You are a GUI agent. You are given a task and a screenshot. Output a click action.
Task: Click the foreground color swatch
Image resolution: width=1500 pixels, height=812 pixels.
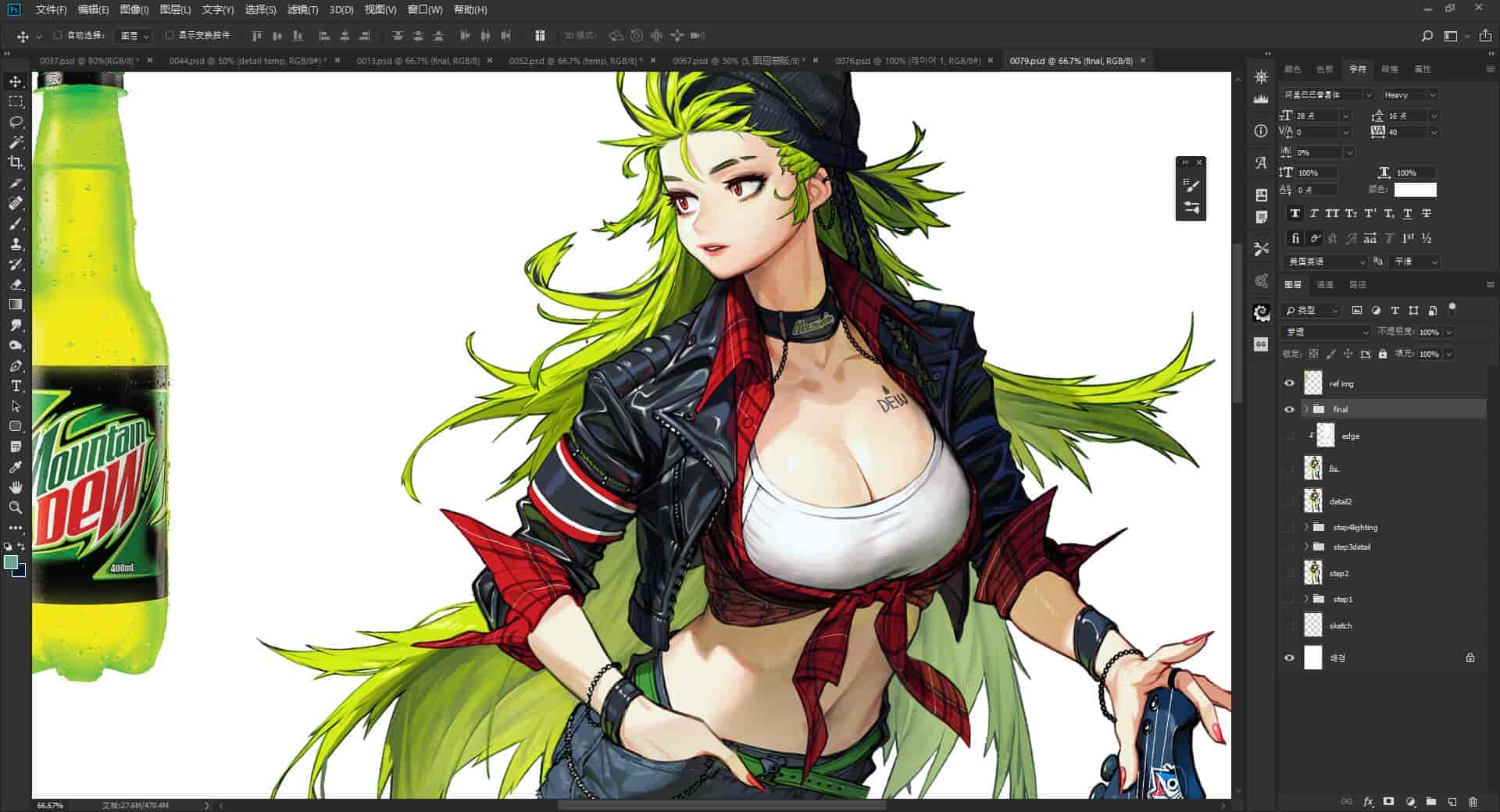11,562
